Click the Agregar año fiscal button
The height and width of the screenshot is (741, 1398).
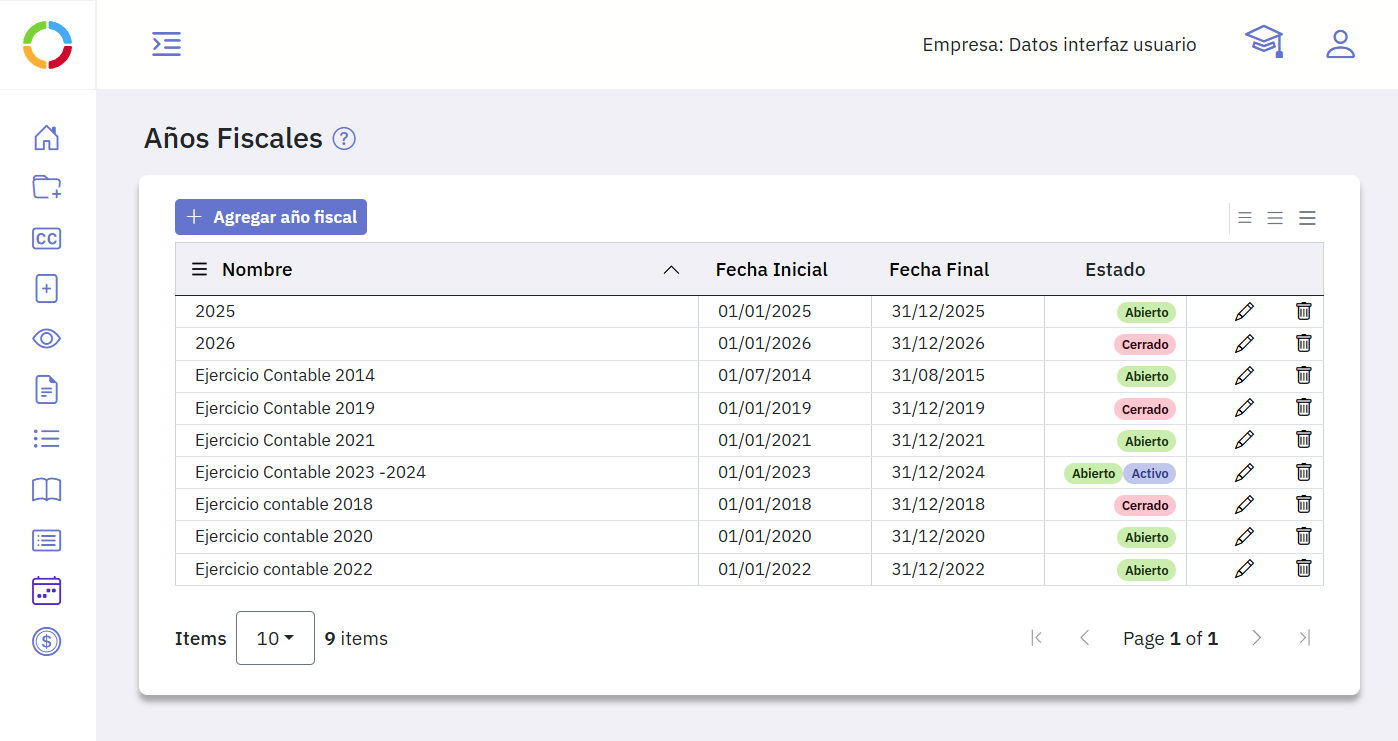coord(271,217)
